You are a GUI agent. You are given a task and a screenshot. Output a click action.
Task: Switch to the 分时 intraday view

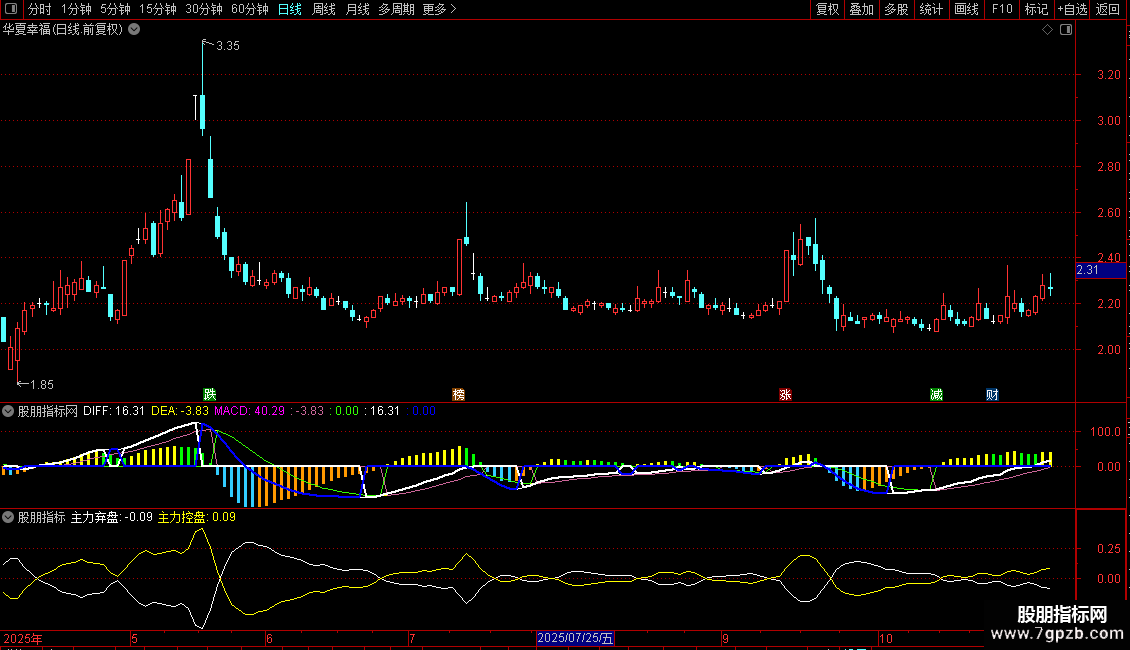click(39, 9)
